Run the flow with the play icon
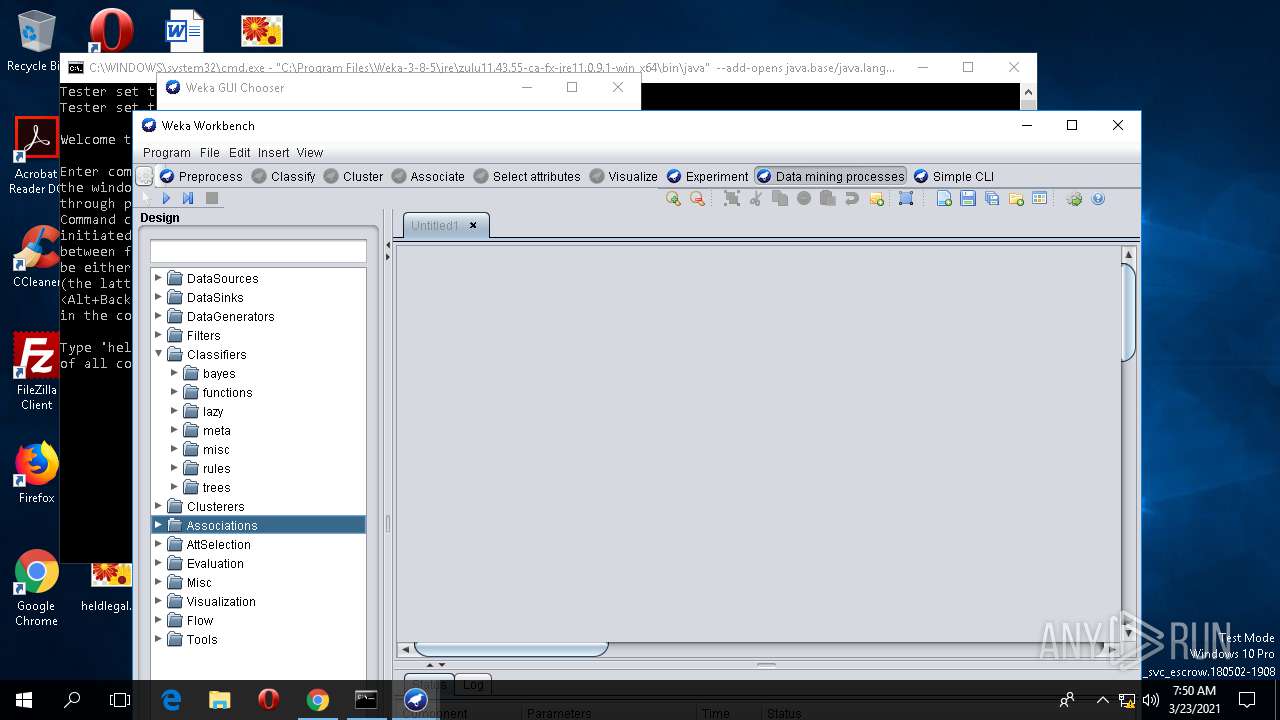Viewport: 1280px width, 720px height. point(167,198)
